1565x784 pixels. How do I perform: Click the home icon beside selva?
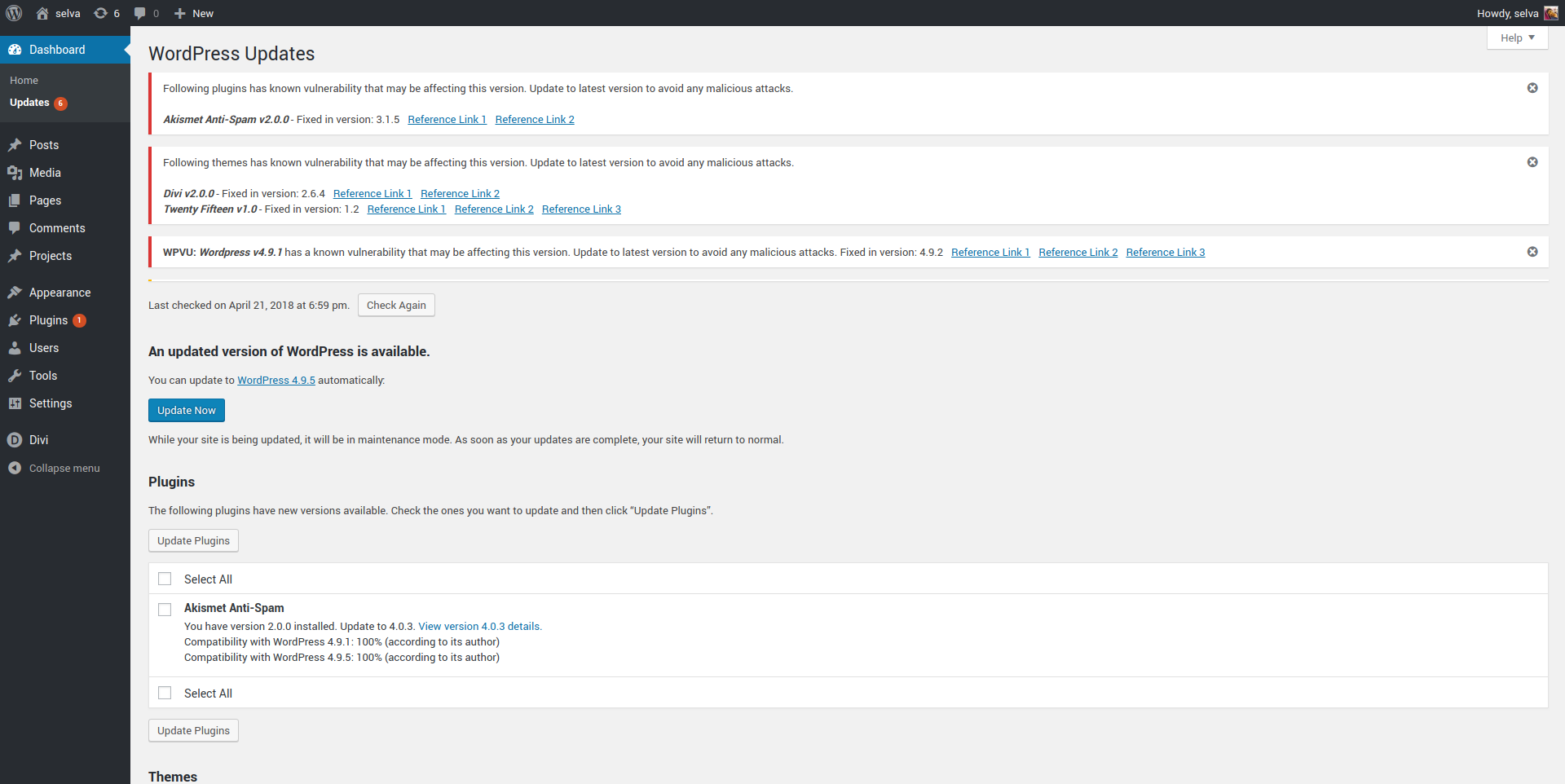(x=42, y=13)
